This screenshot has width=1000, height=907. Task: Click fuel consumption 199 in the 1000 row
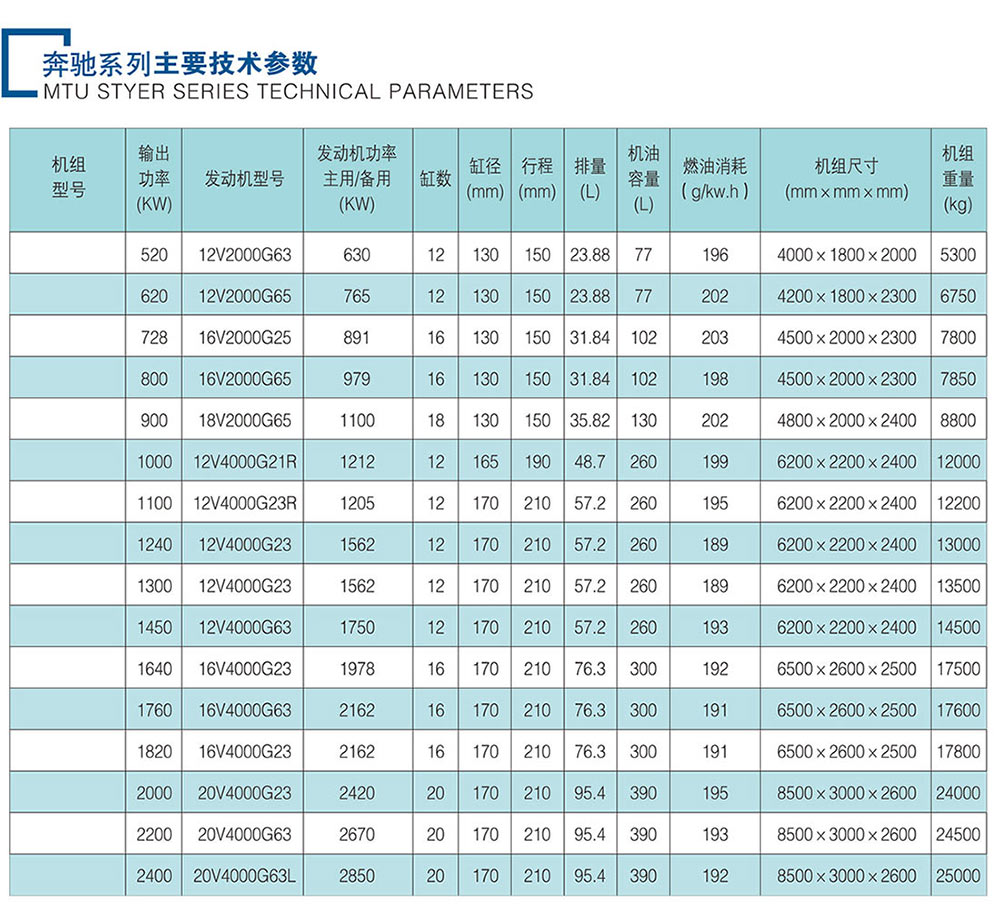[x=715, y=462]
